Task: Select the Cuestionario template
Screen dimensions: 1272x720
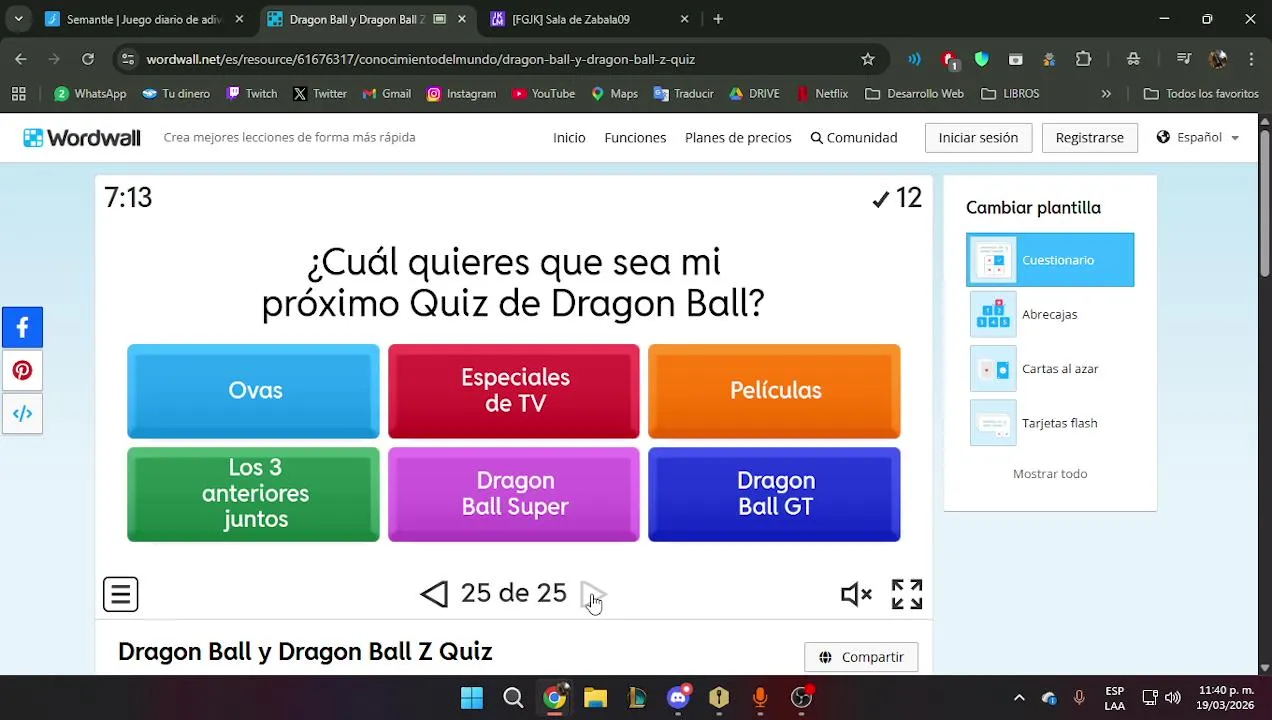Action: [x=1050, y=260]
